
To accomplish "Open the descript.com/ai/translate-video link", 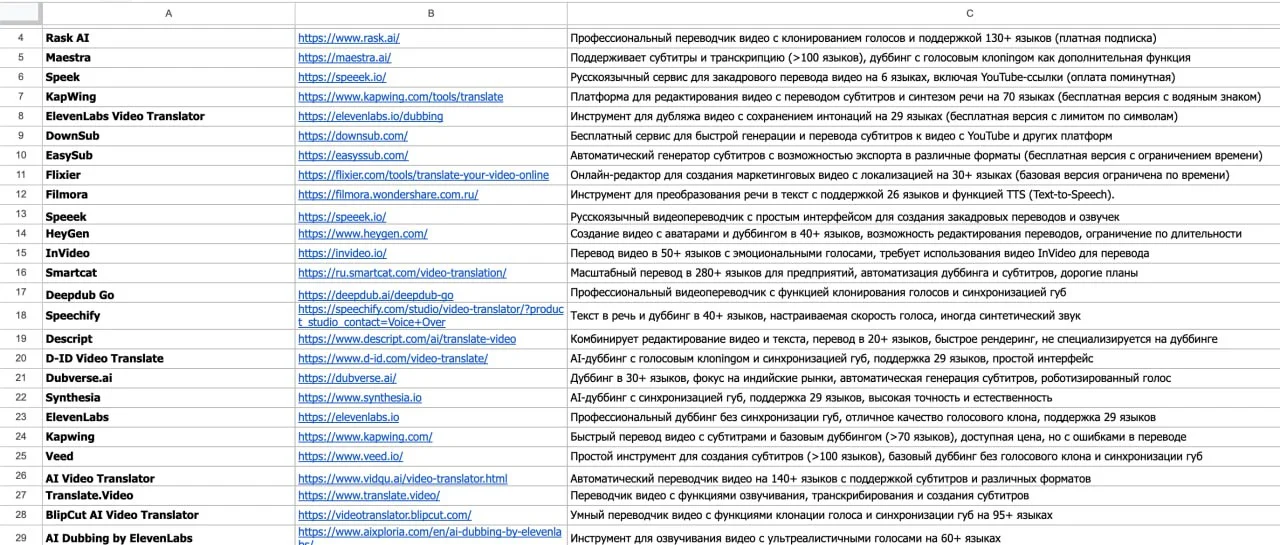I will 407,339.
